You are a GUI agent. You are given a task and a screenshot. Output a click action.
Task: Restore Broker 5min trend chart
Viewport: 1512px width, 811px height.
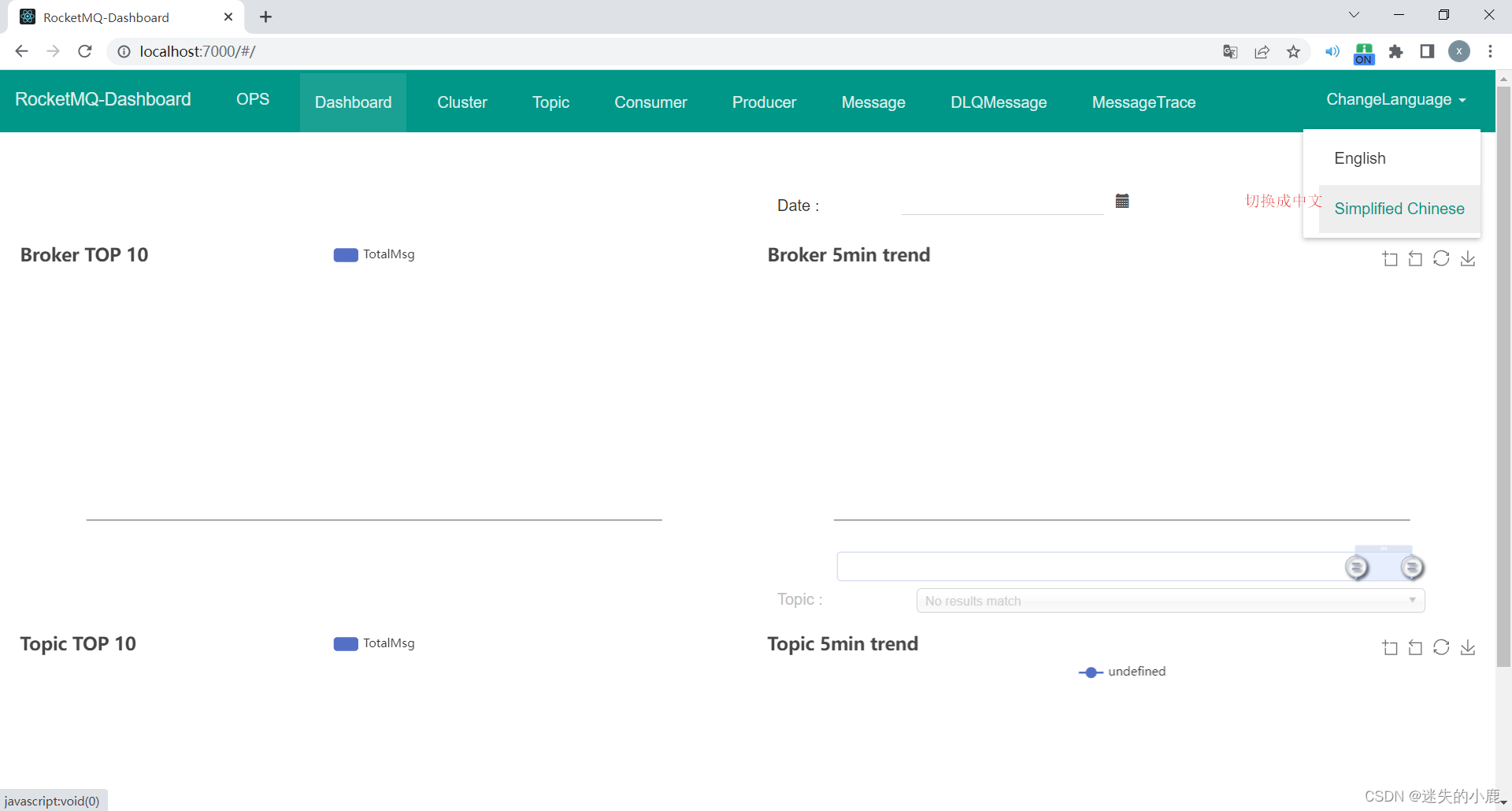1441,259
